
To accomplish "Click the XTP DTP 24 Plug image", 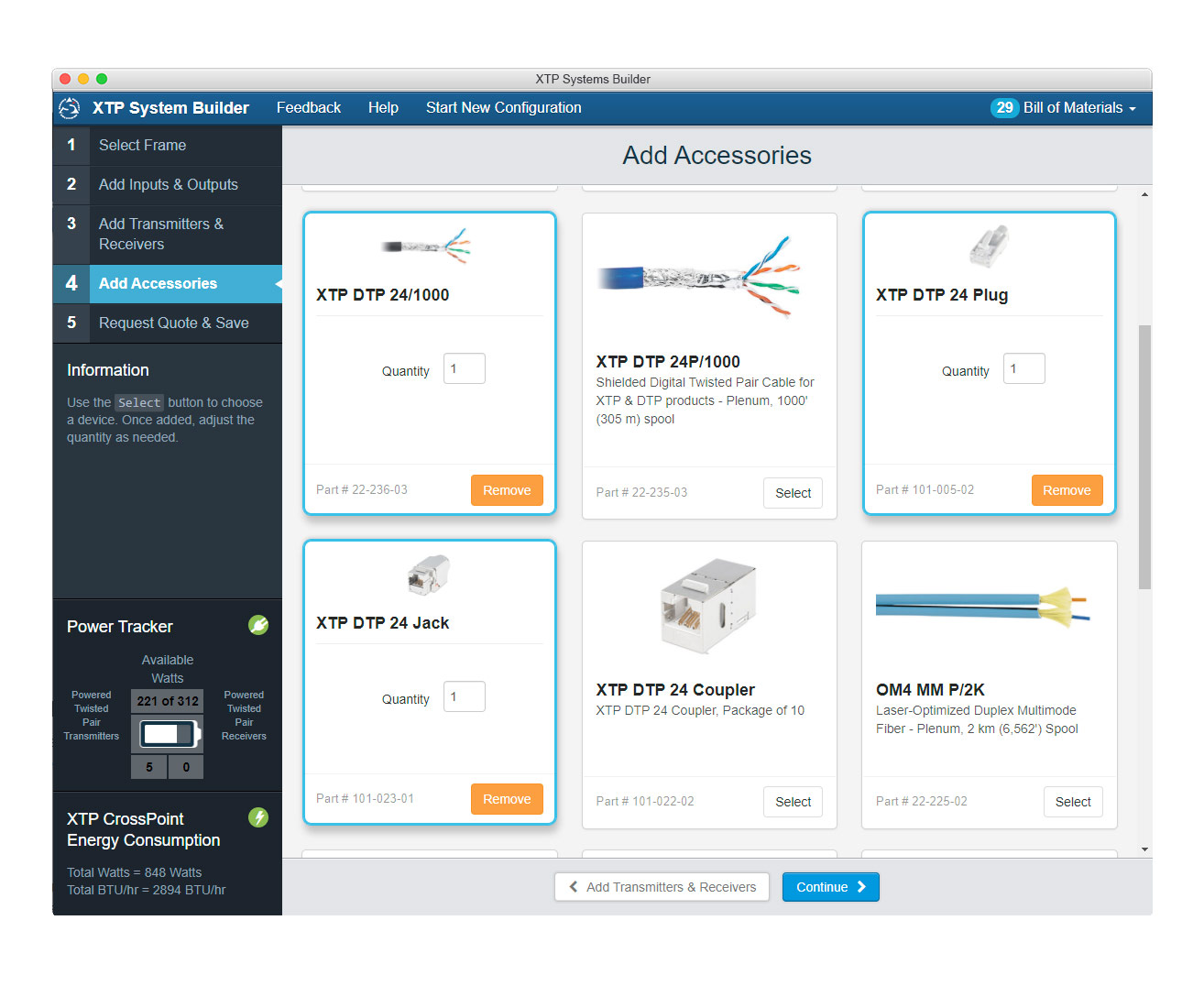I will (989, 246).
